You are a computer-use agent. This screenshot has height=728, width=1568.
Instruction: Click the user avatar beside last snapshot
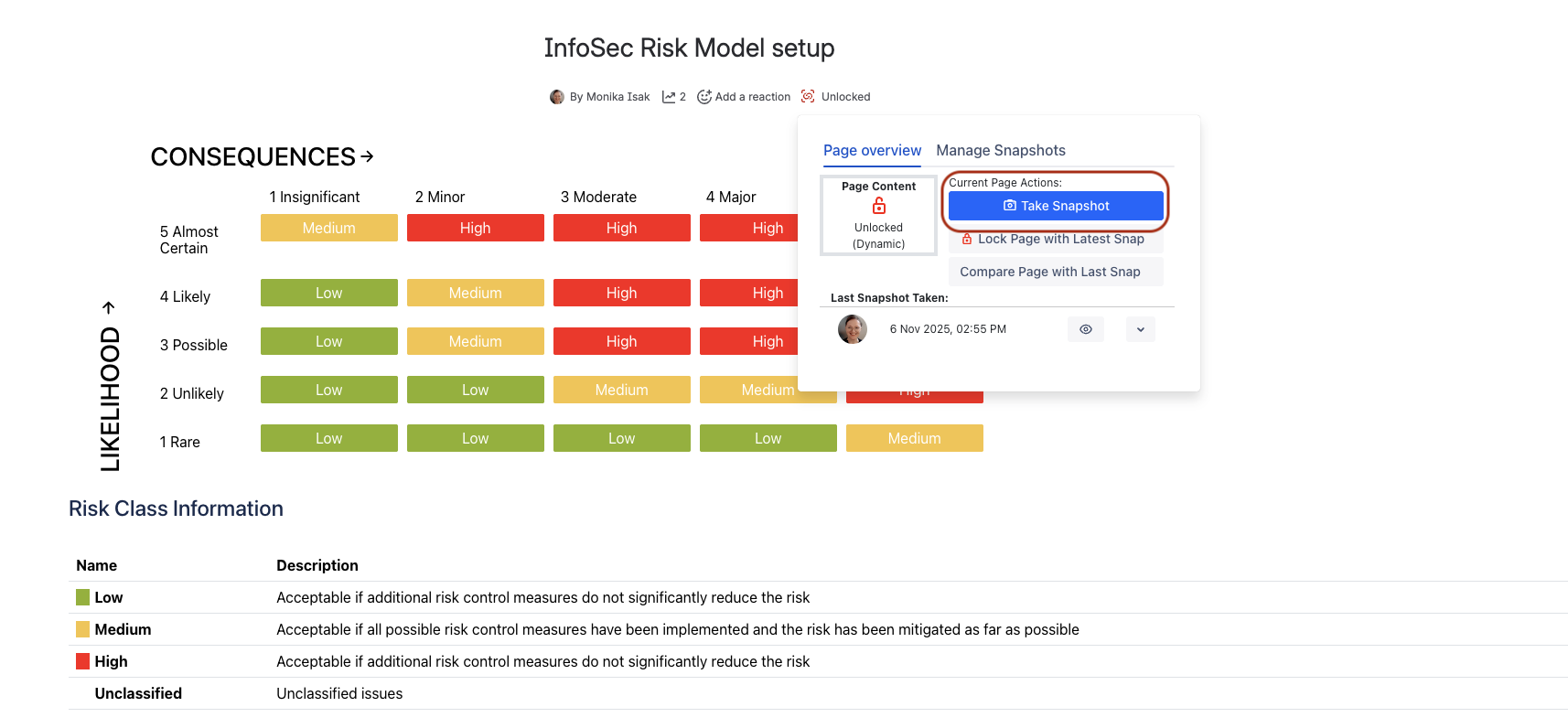pyautogui.click(x=852, y=329)
